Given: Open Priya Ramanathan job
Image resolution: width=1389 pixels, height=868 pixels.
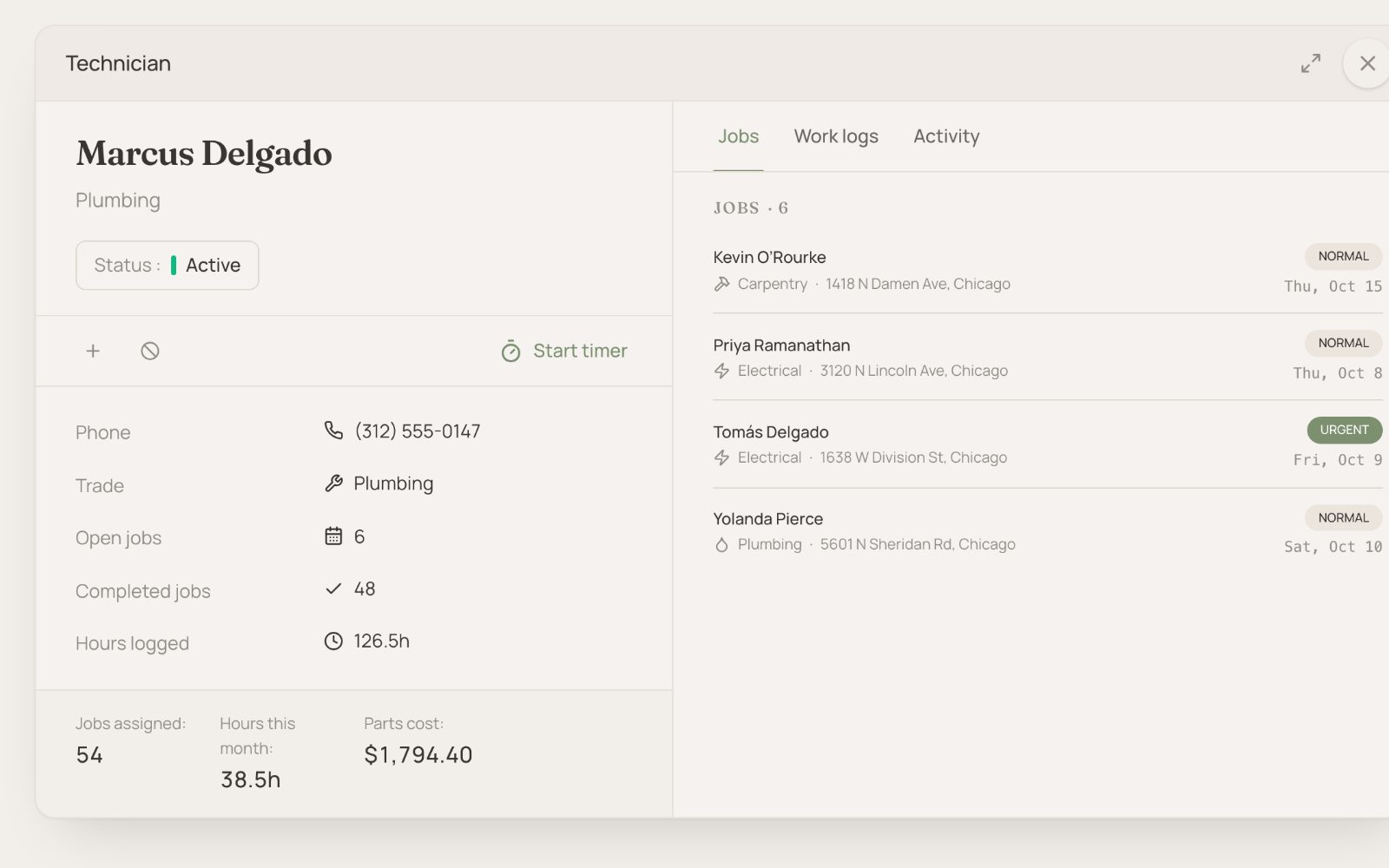Looking at the screenshot, I should click(1048, 357).
